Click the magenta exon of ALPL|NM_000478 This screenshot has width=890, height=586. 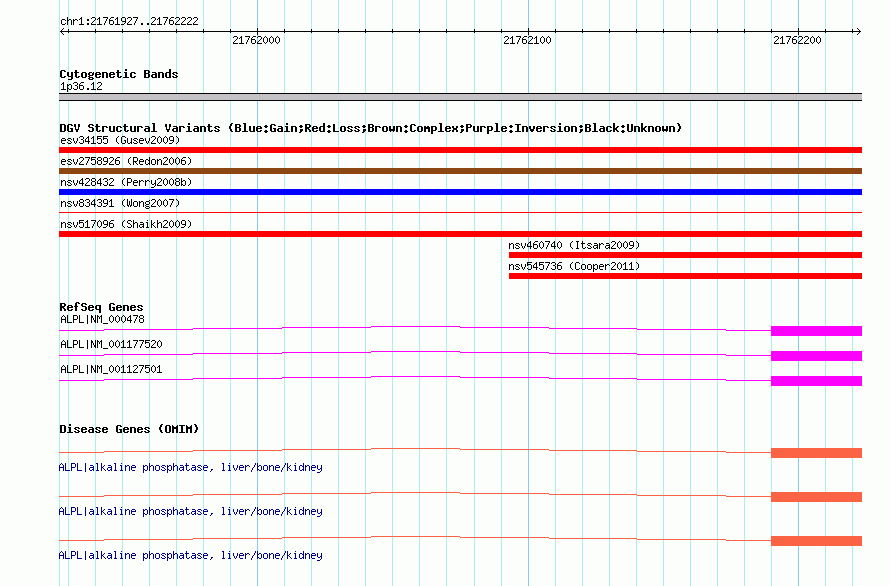click(816, 331)
